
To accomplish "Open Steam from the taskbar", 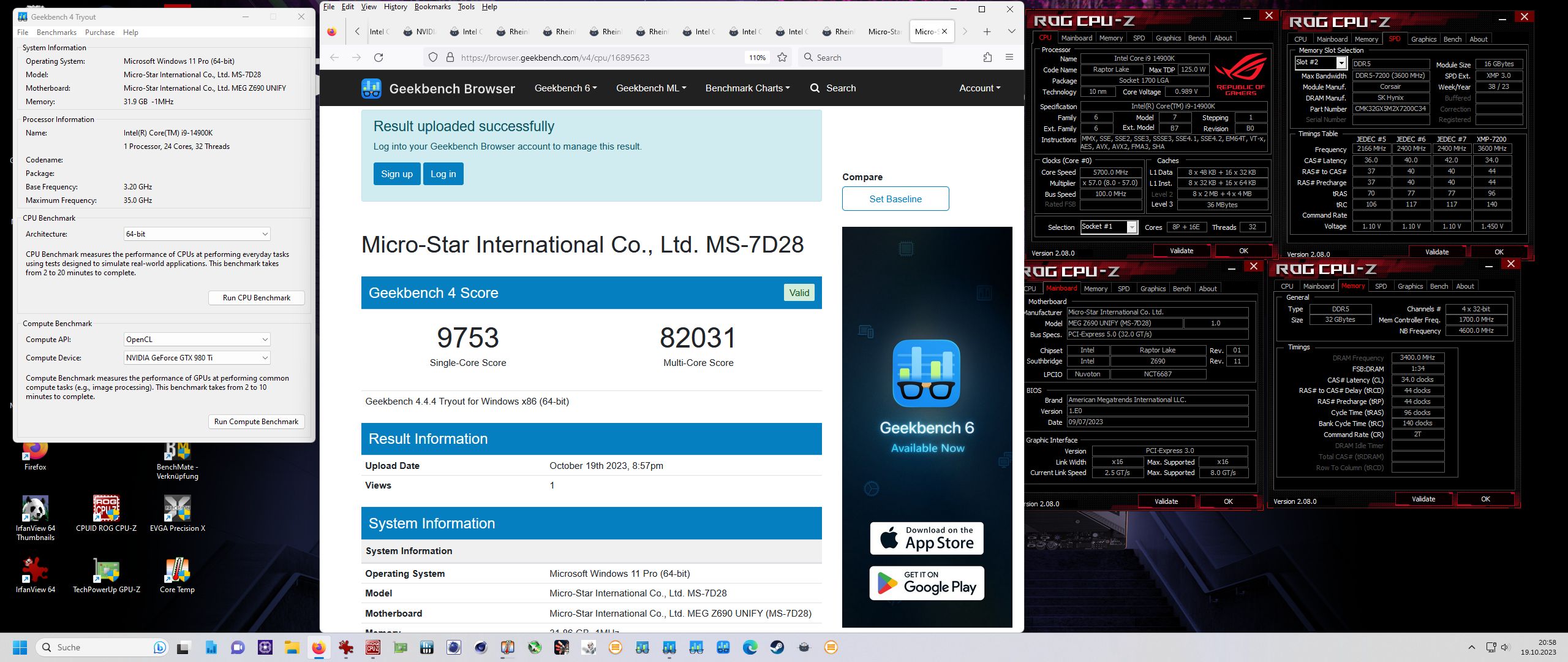I will 777,647.
